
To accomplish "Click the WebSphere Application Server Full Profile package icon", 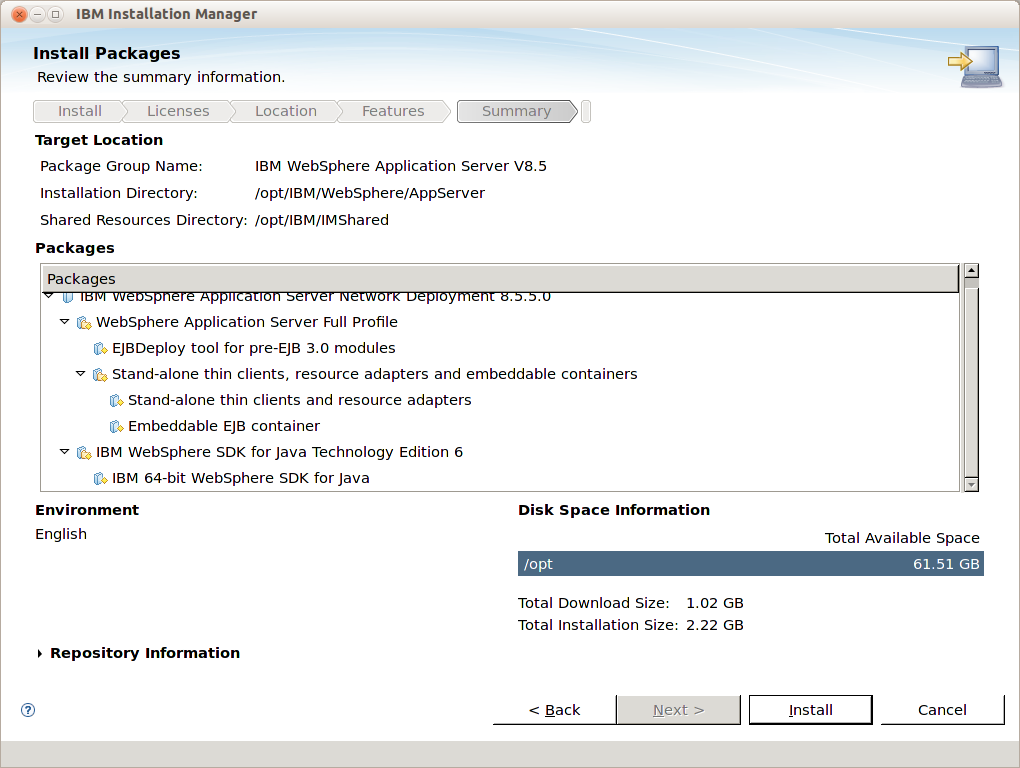I will coord(84,323).
